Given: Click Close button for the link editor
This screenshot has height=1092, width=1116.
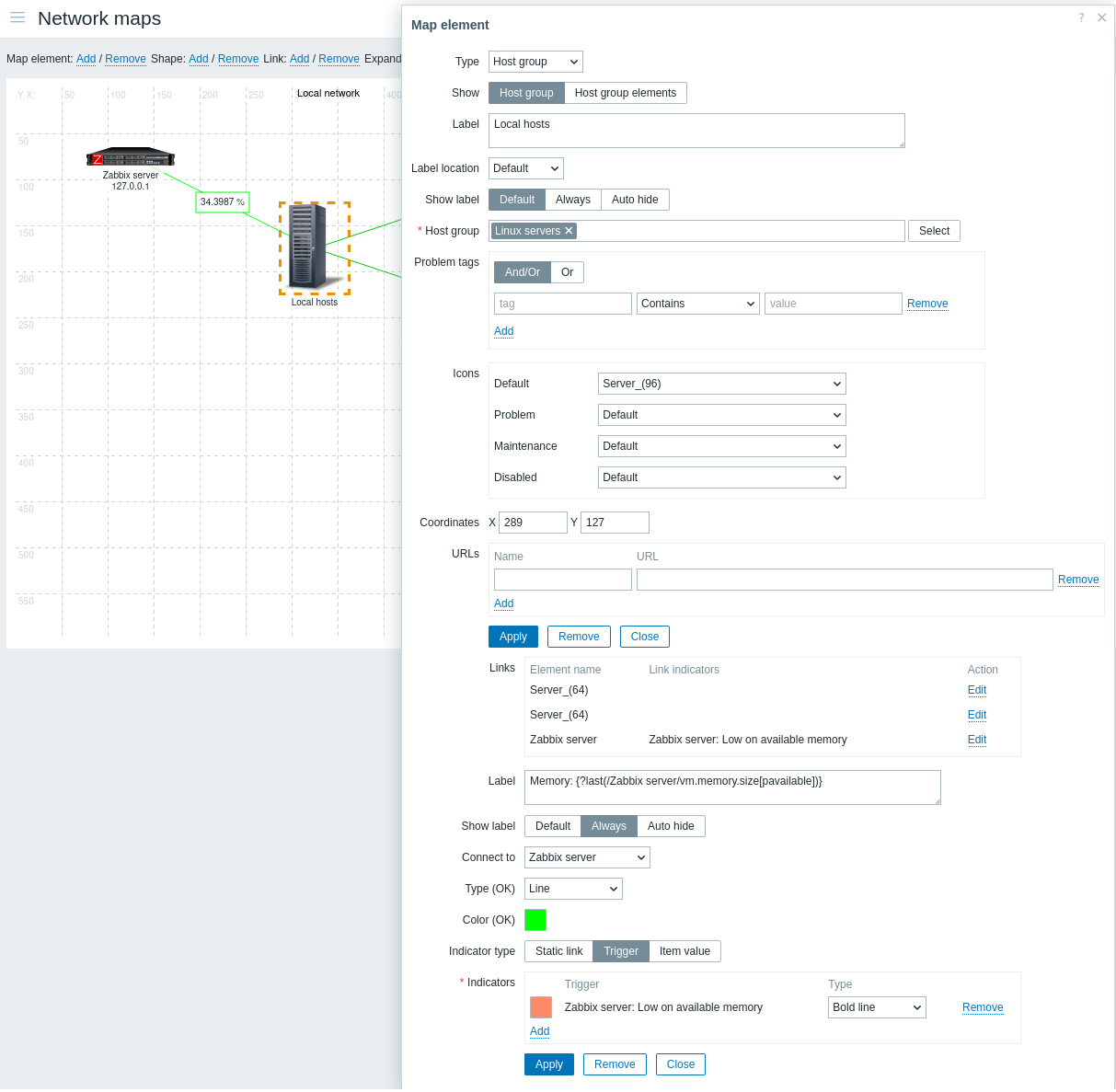Looking at the screenshot, I should tap(681, 1064).
